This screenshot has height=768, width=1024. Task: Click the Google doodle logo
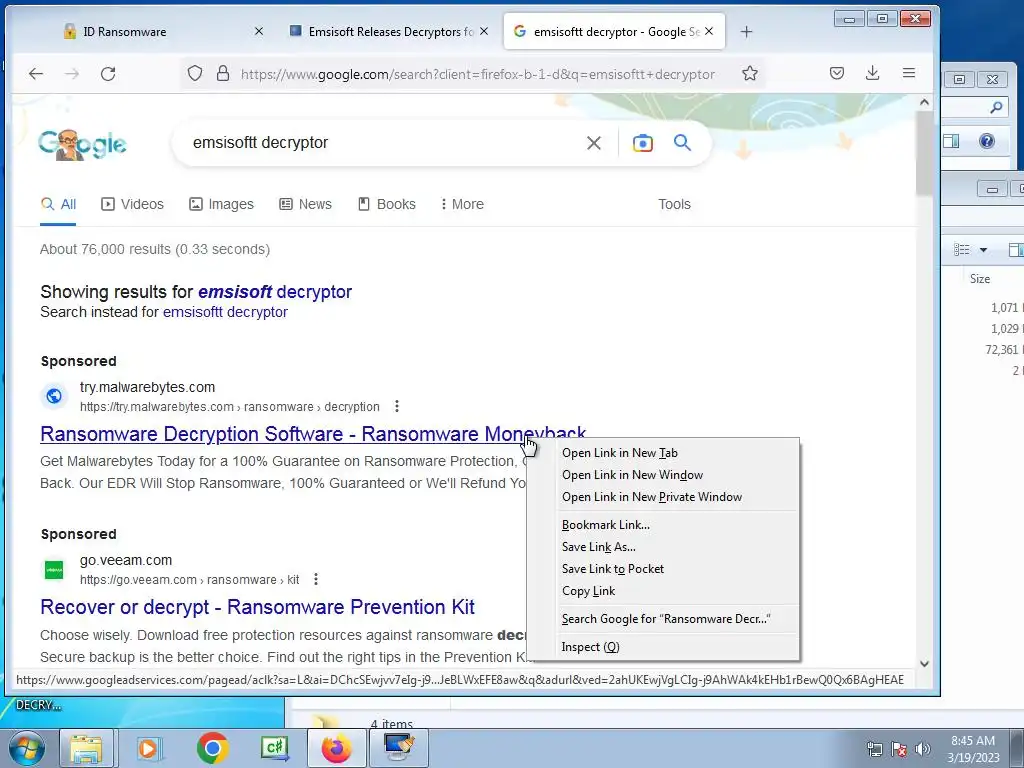(x=82, y=144)
